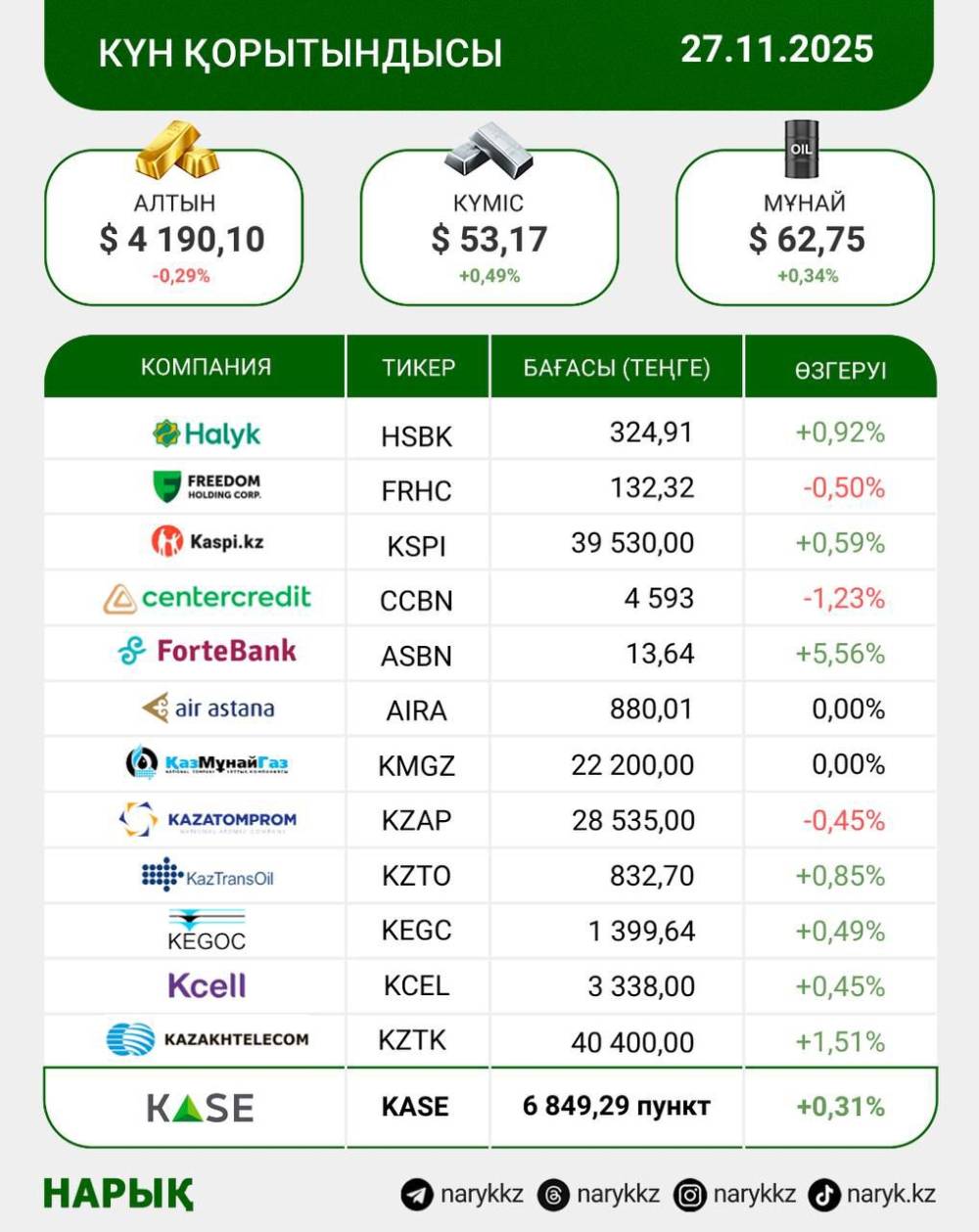
Task: Select the КОМПАНИЯ column header
Action: click(206, 367)
